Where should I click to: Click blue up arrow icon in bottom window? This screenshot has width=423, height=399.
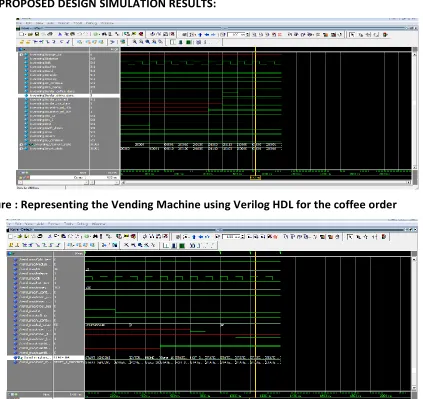pyautogui.click(x=194, y=237)
